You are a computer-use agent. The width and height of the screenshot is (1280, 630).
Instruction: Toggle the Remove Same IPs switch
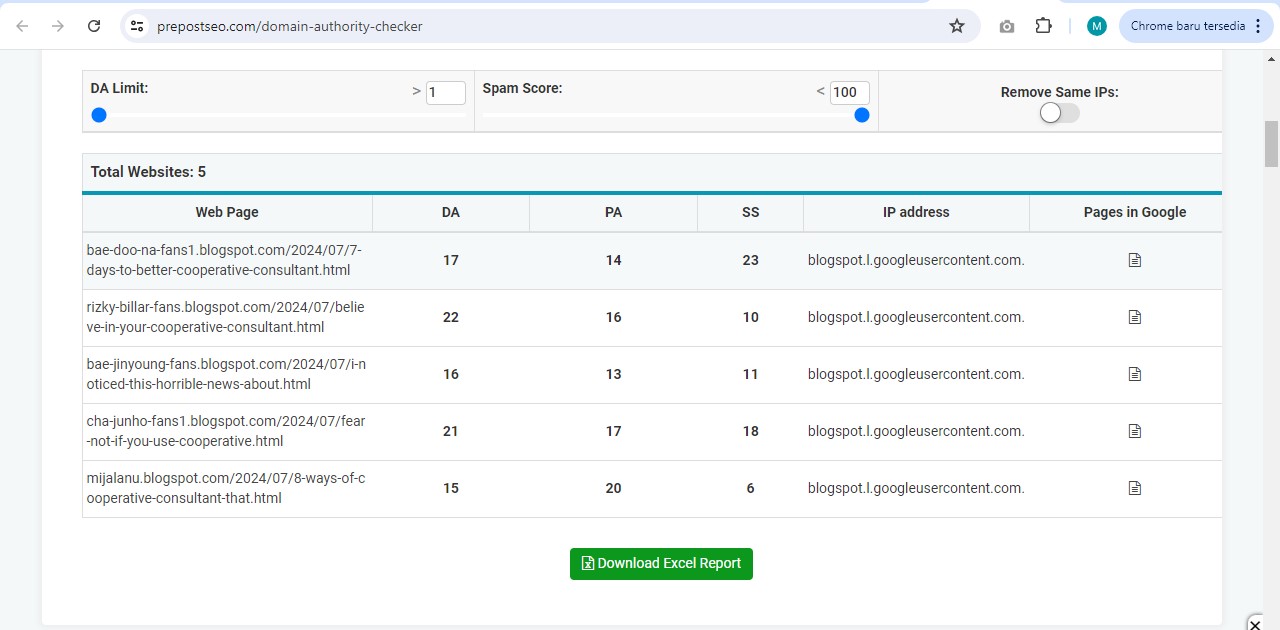[x=1059, y=113]
